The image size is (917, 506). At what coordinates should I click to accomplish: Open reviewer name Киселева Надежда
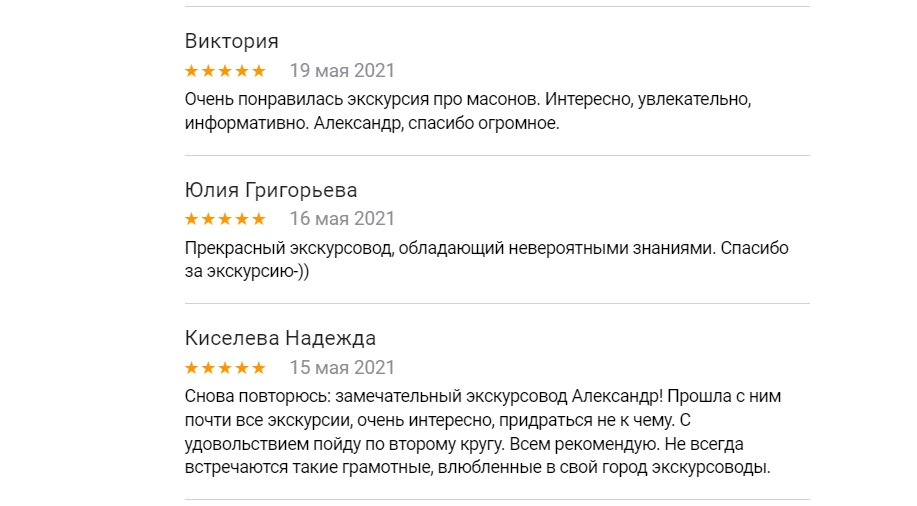[280, 338]
